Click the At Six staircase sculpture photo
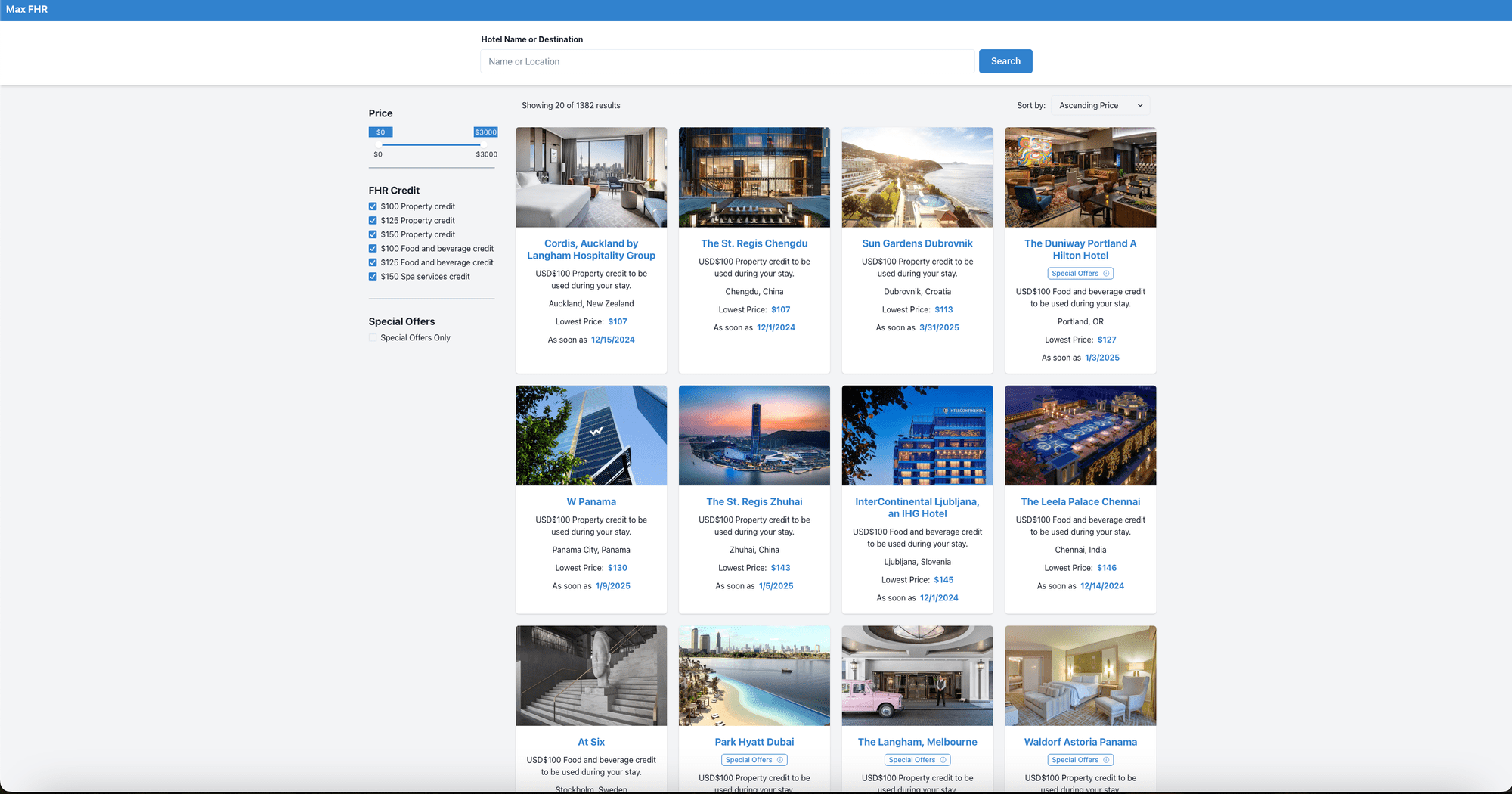 591,676
